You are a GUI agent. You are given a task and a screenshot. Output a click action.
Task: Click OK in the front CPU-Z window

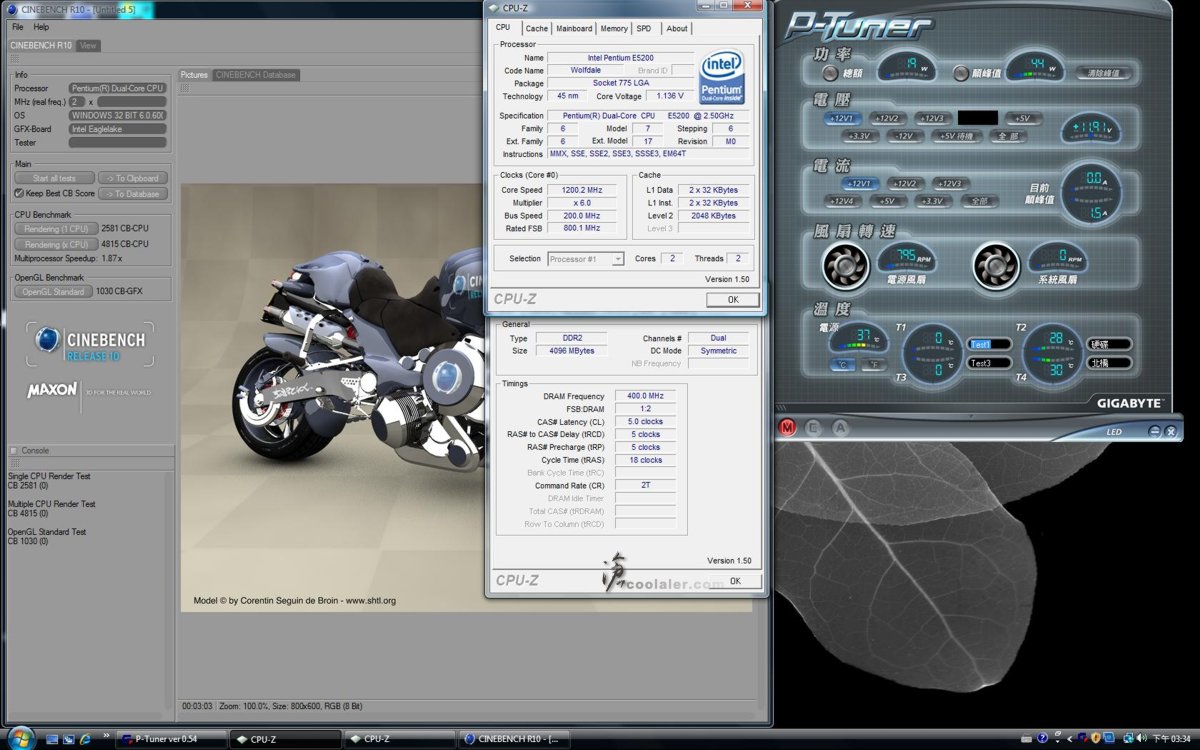733,299
